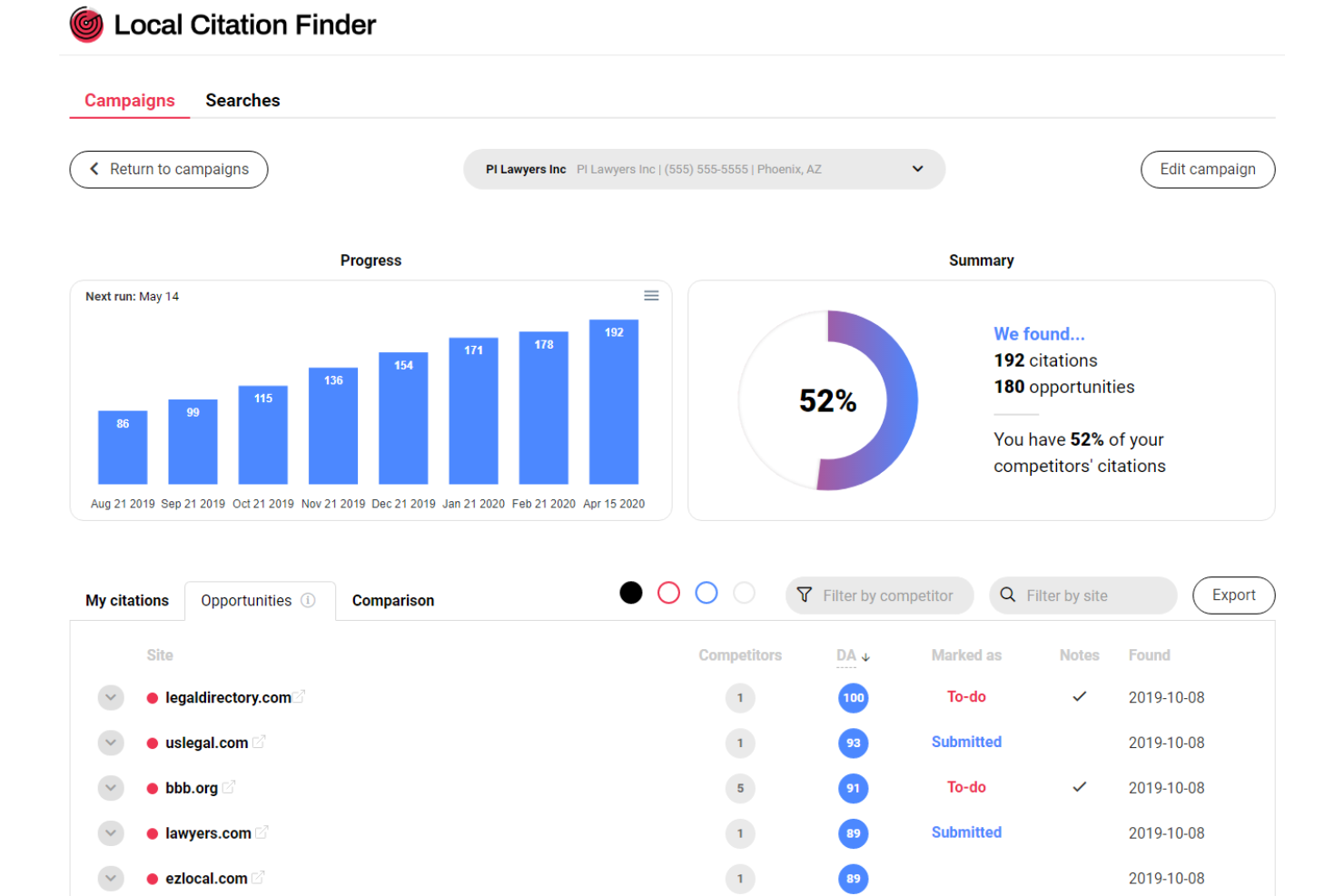The width and height of the screenshot is (1344, 896).
Task: Click the Export button
Action: pos(1233,596)
